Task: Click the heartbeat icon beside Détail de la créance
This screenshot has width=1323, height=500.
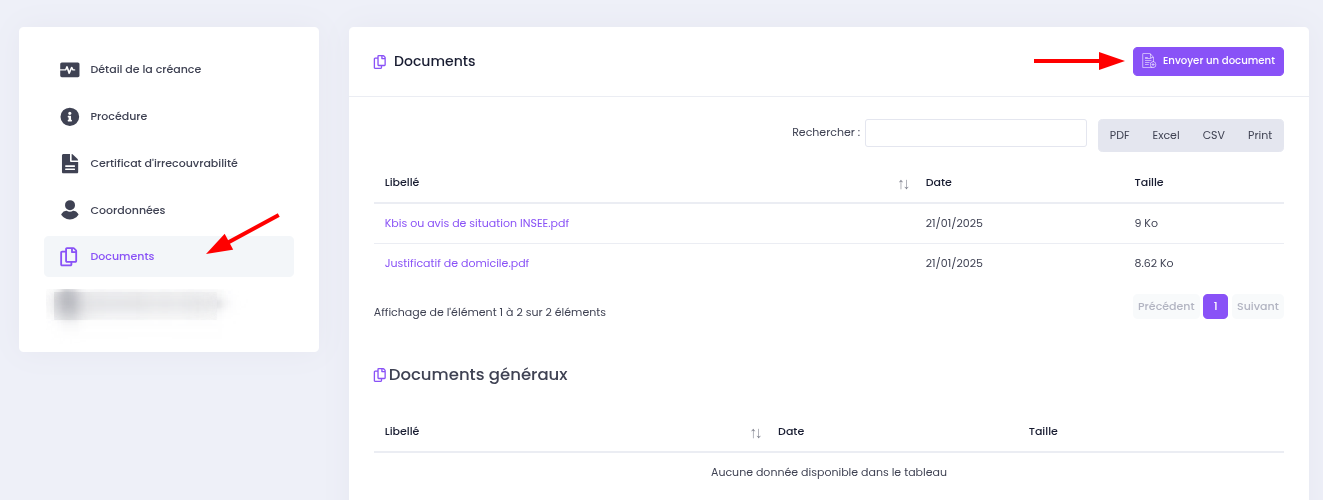Action: [x=69, y=70]
